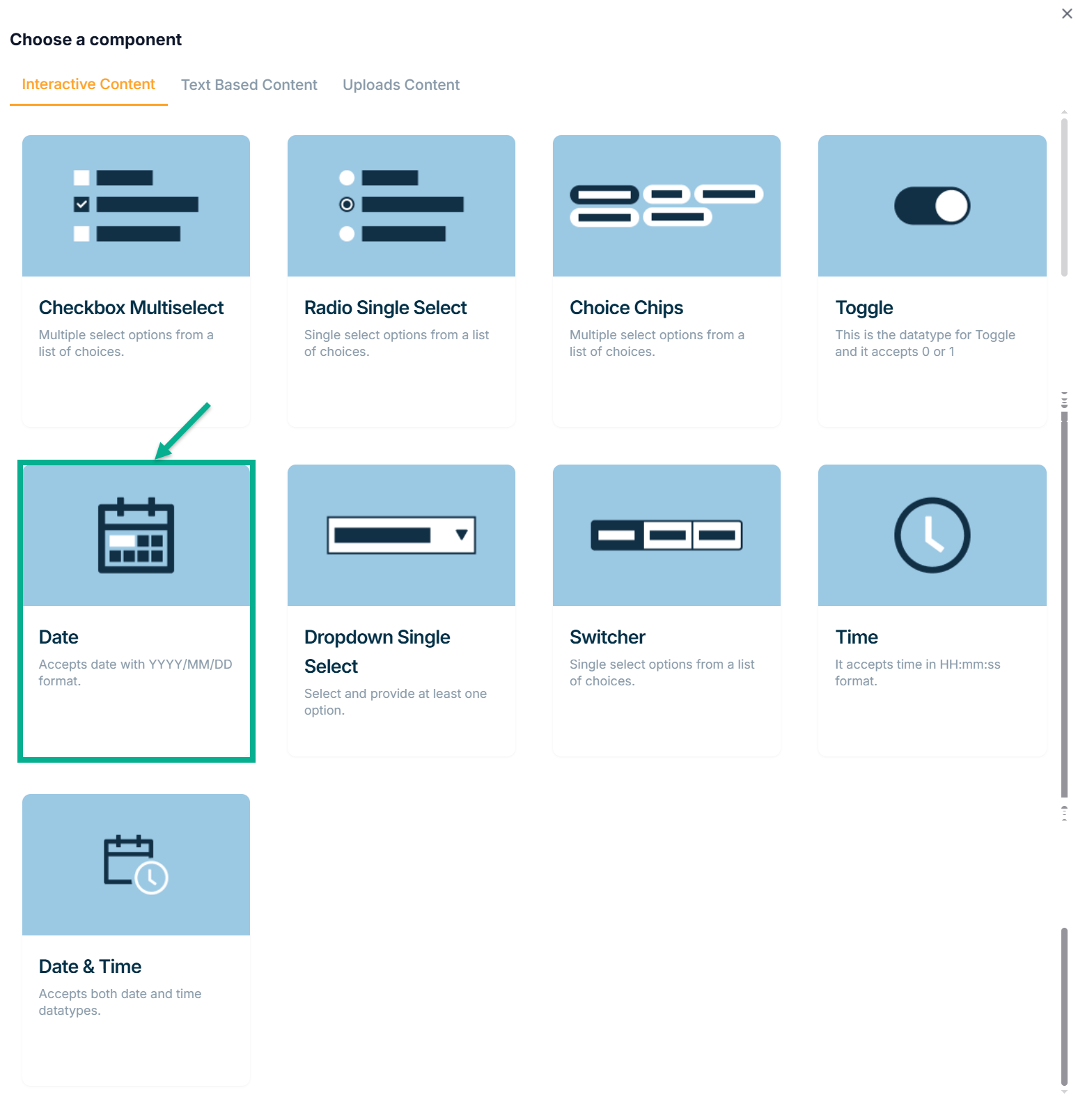
Task: Choose the Switcher segmented control icon
Action: (x=666, y=535)
